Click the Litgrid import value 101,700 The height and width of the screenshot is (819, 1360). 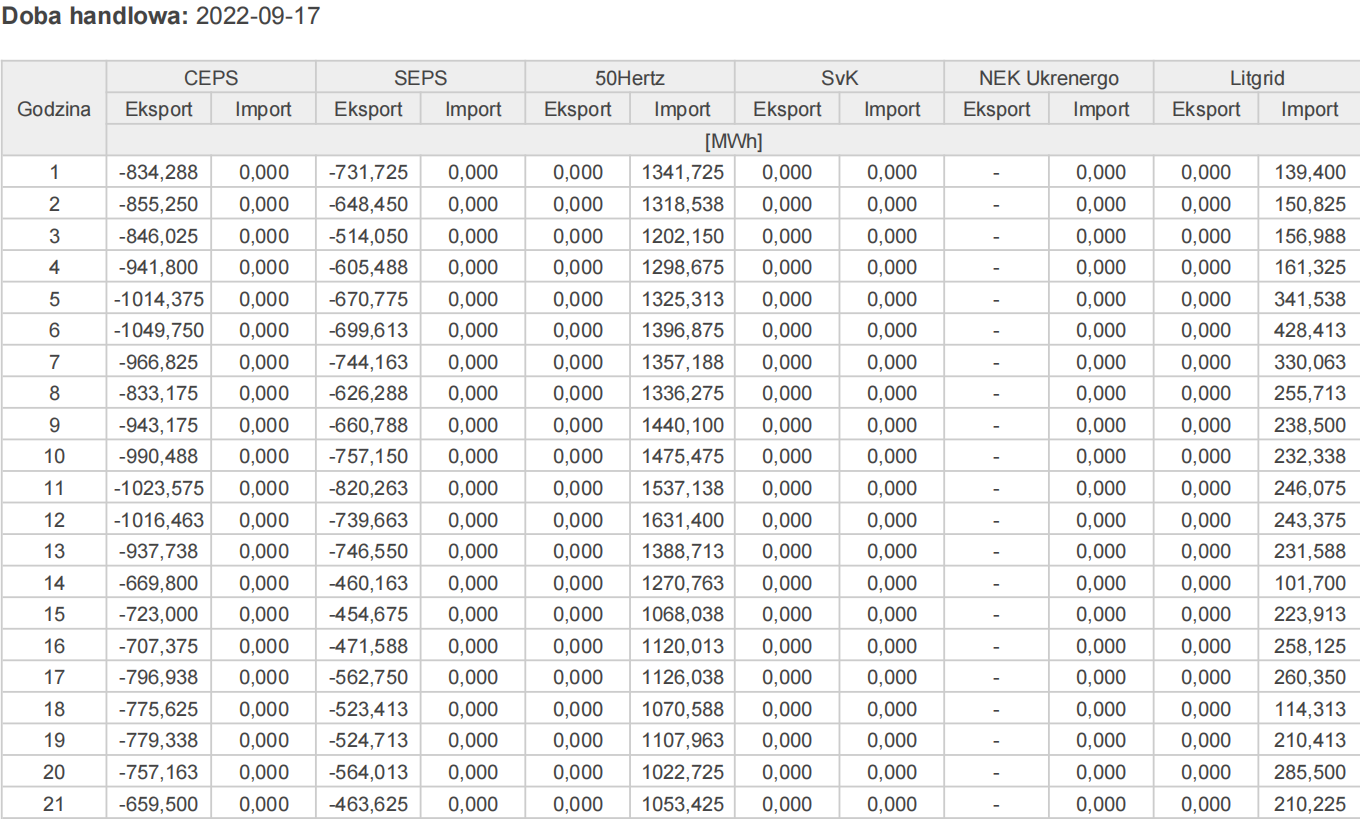click(1309, 583)
